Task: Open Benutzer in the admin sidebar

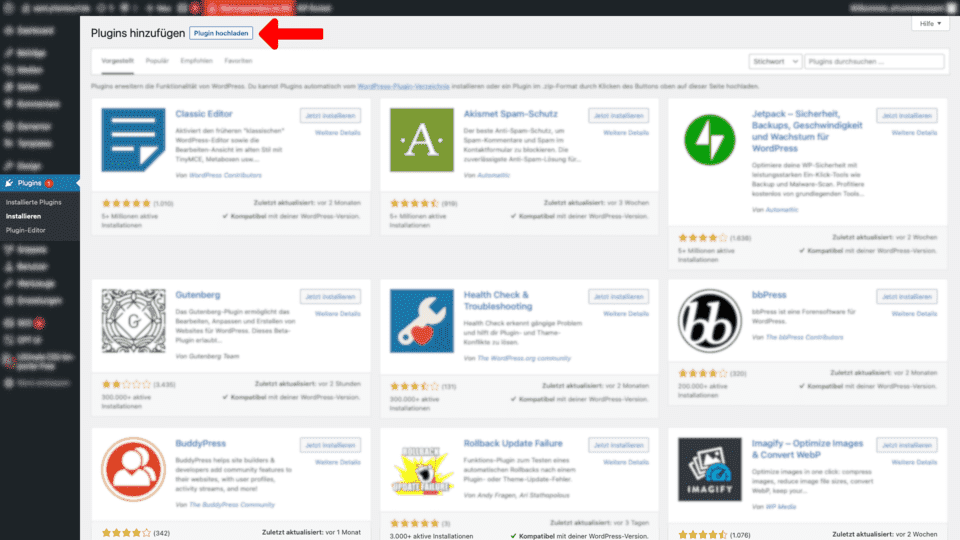Action: coord(32,266)
